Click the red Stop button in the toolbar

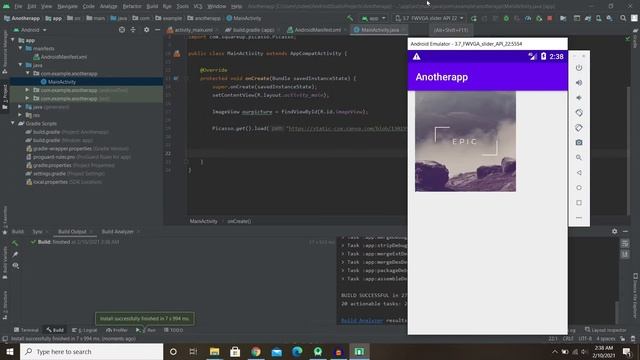click(550, 18)
